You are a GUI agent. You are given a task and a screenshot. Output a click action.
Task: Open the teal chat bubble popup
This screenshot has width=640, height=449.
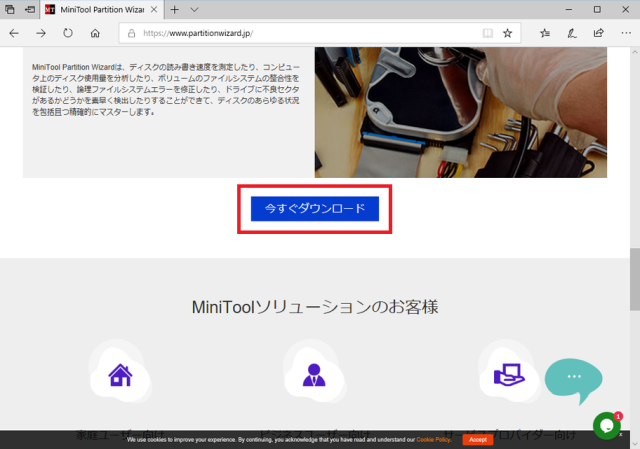click(x=574, y=380)
